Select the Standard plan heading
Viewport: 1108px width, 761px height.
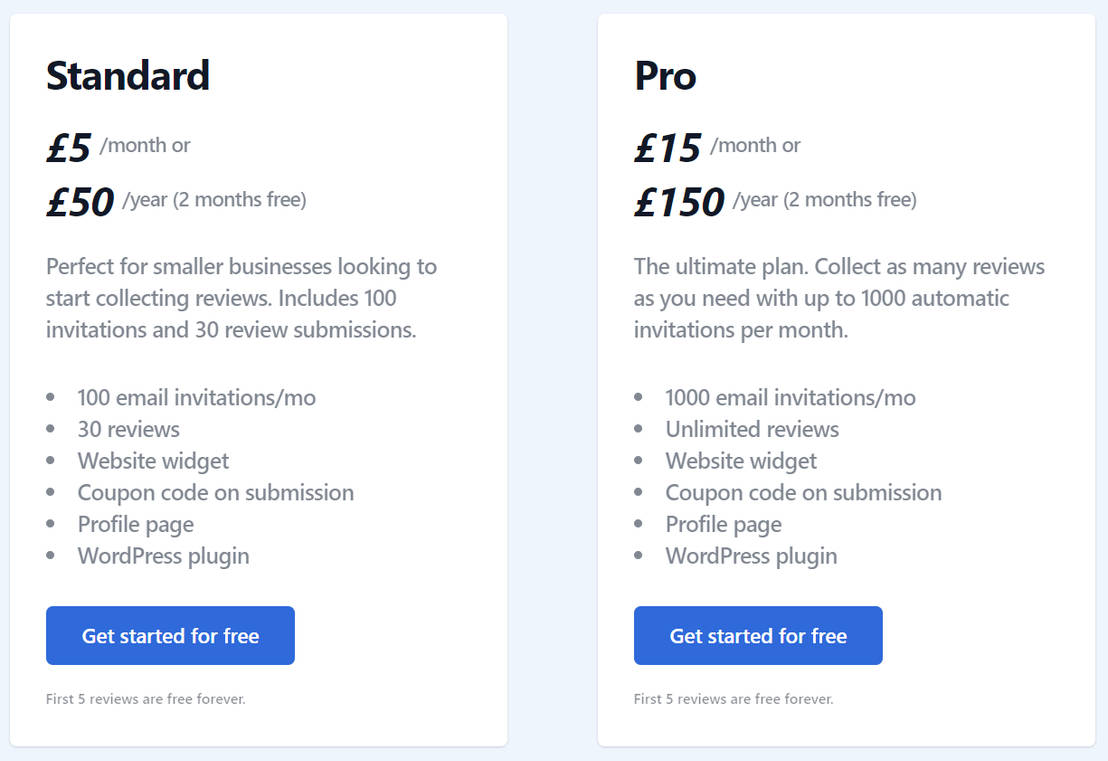click(x=128, y=76)
